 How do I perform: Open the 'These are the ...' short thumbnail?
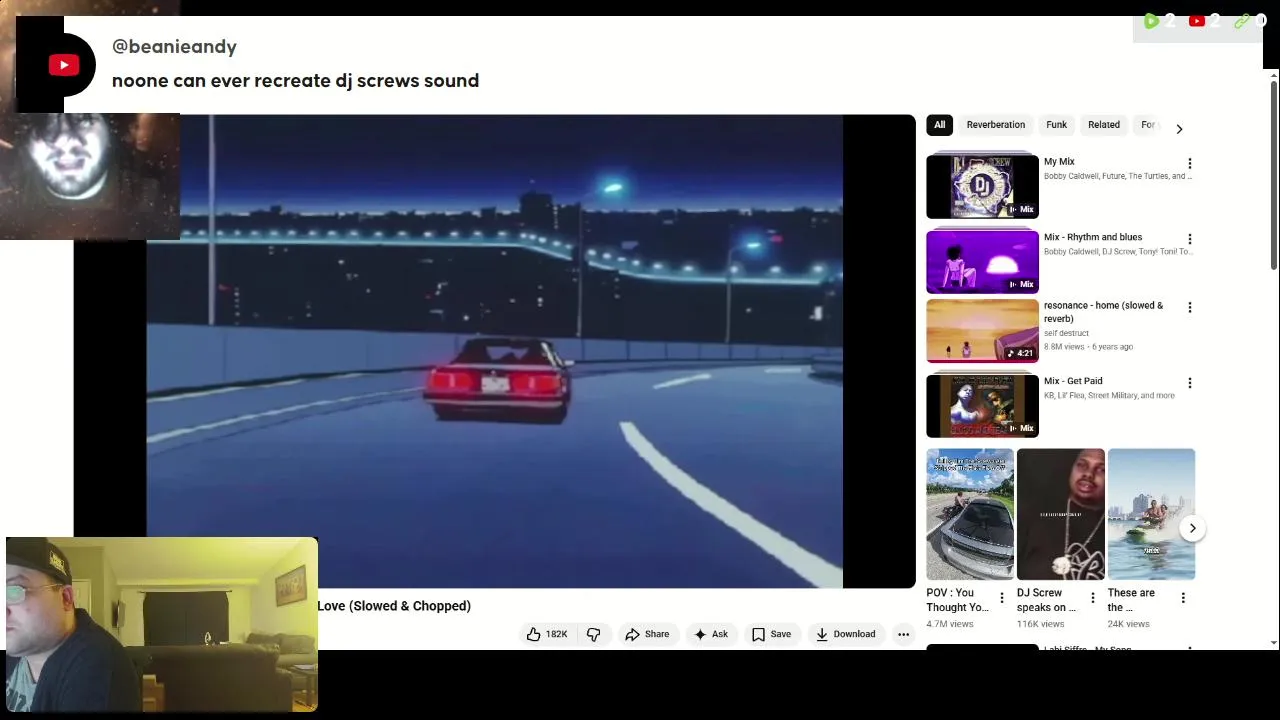[1151, 514]
